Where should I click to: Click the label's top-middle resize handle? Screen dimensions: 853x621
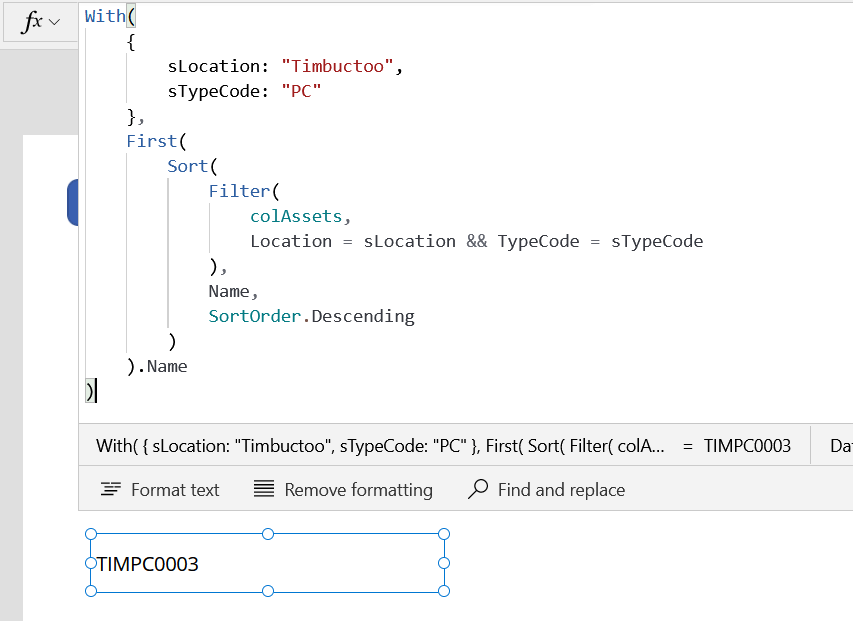(268, 534)
